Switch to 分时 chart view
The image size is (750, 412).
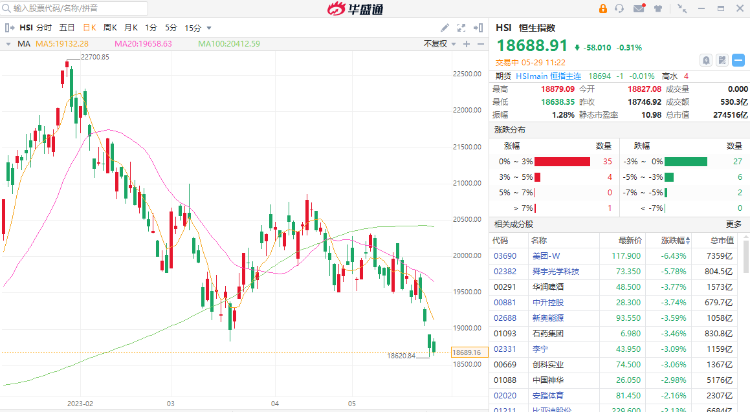44,28
